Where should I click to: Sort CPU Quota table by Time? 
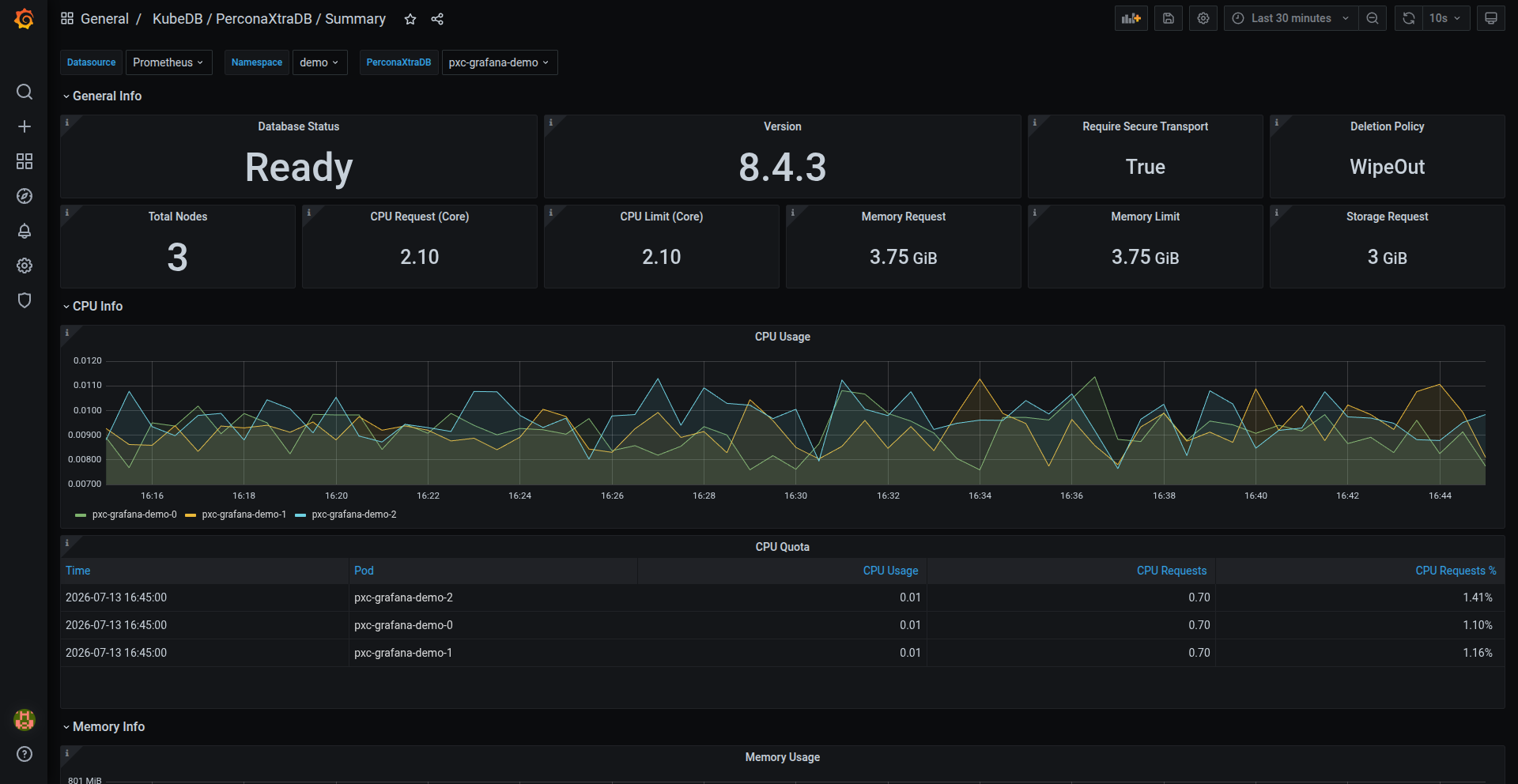pos(77,571)
